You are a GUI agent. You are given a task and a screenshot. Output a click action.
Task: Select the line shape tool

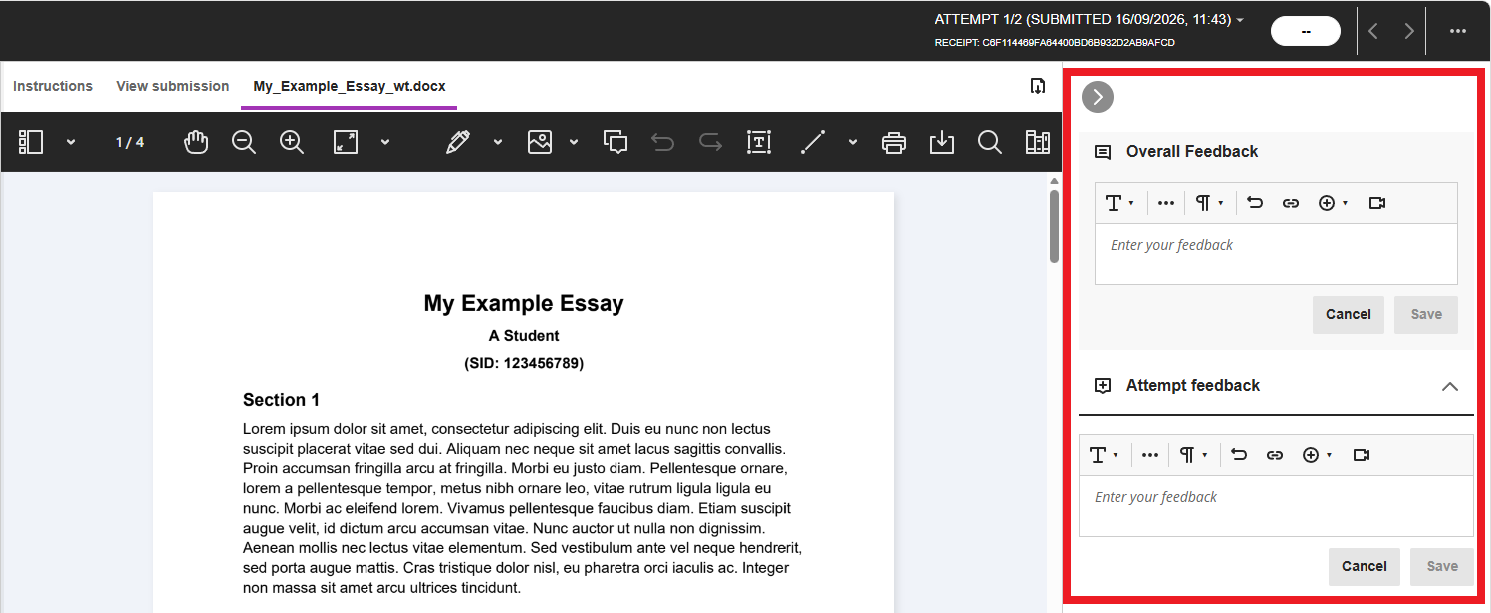pos(813,142)
